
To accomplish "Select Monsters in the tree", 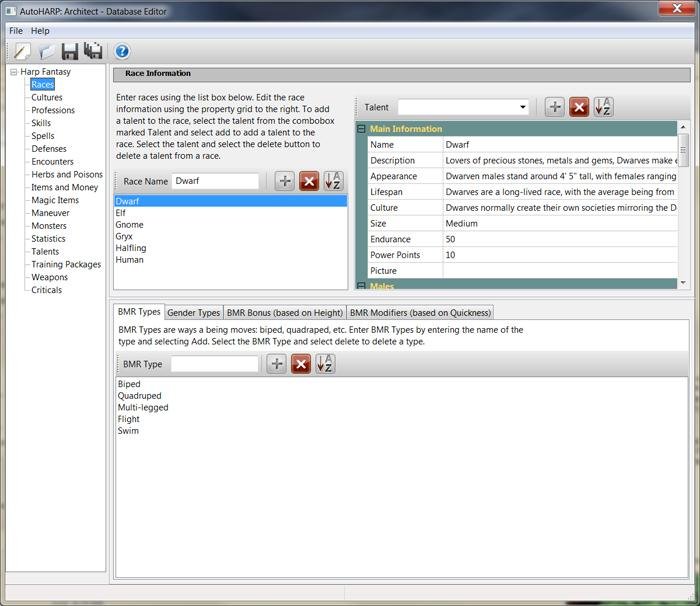I will point(49,226).
